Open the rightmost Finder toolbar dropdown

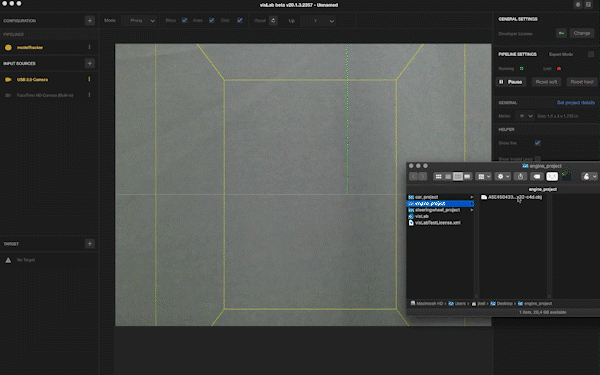click(x=589, y=176)
